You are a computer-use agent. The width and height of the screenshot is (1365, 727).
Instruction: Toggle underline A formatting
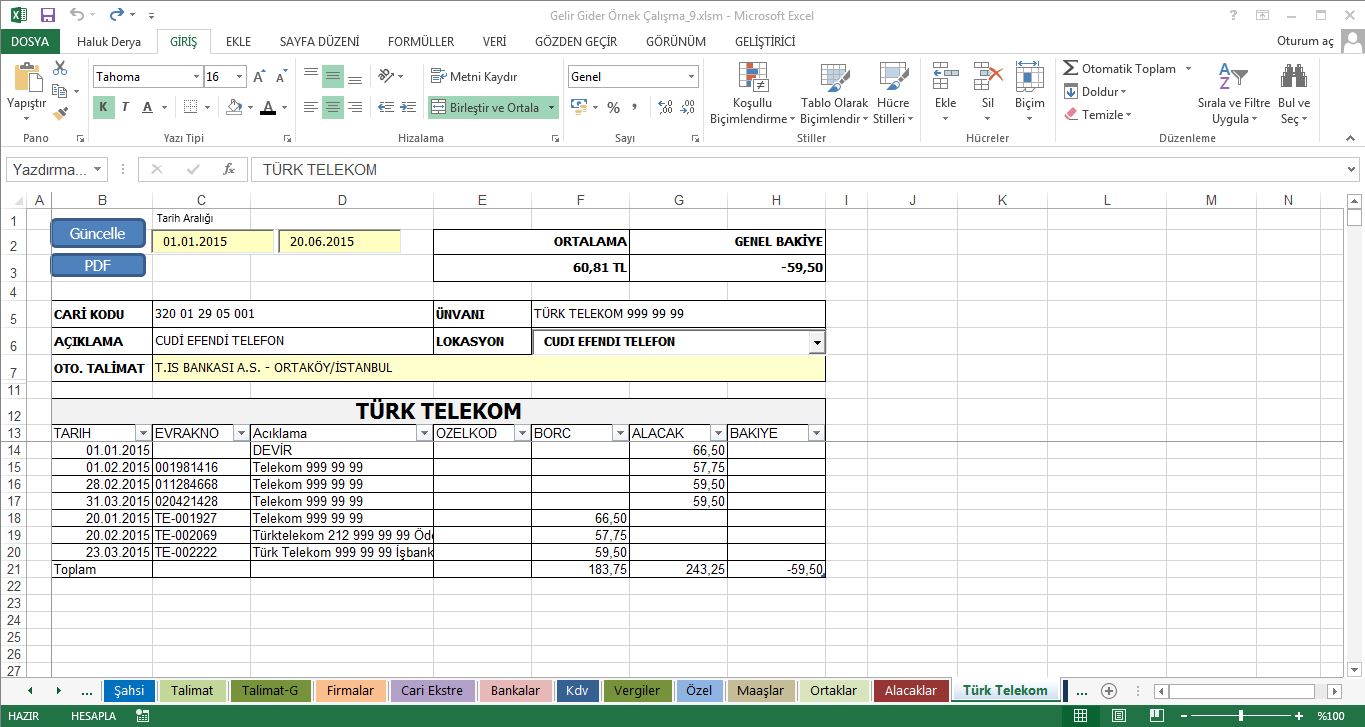point(148,107)
